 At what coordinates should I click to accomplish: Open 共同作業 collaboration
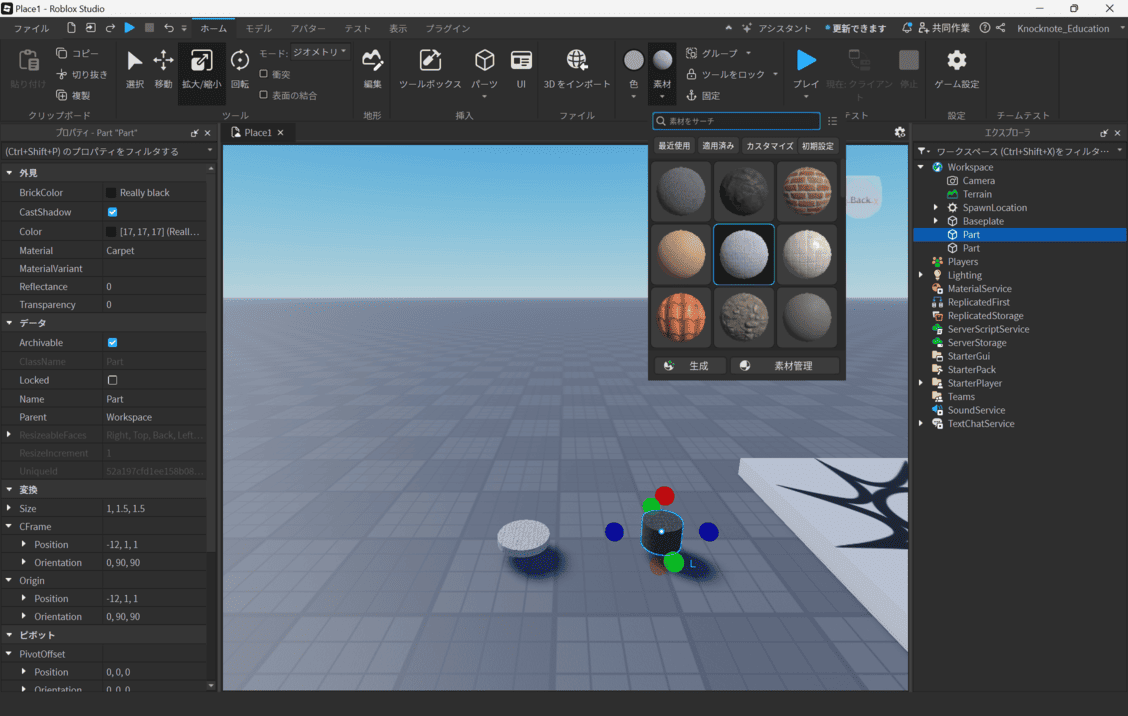click(x=943, y=28)
